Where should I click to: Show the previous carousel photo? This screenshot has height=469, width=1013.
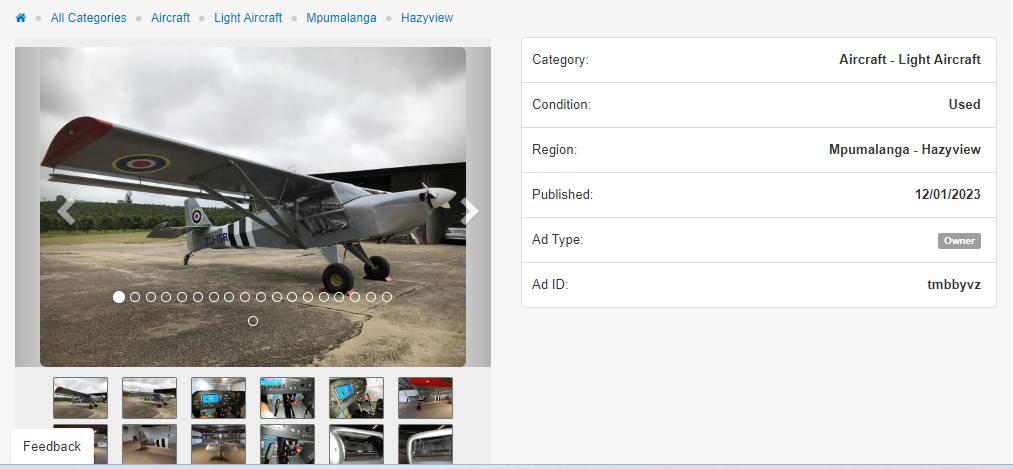pyautogui.click(x=66, y=211)
